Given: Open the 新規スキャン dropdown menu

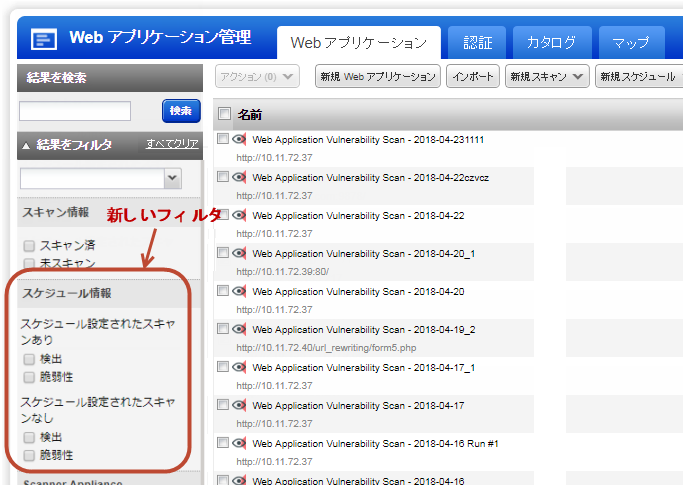Looking at the screenshot, I should click(x=547, y=76).
